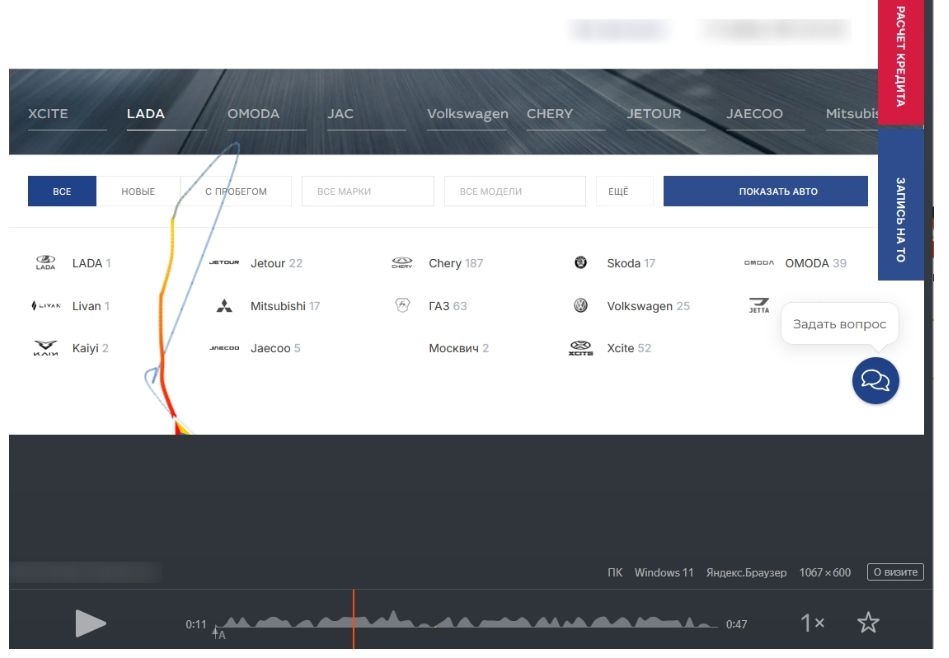Click the 0:47 end time label
This screenshot has height=658, width=949.
click(x=737, y=624)
